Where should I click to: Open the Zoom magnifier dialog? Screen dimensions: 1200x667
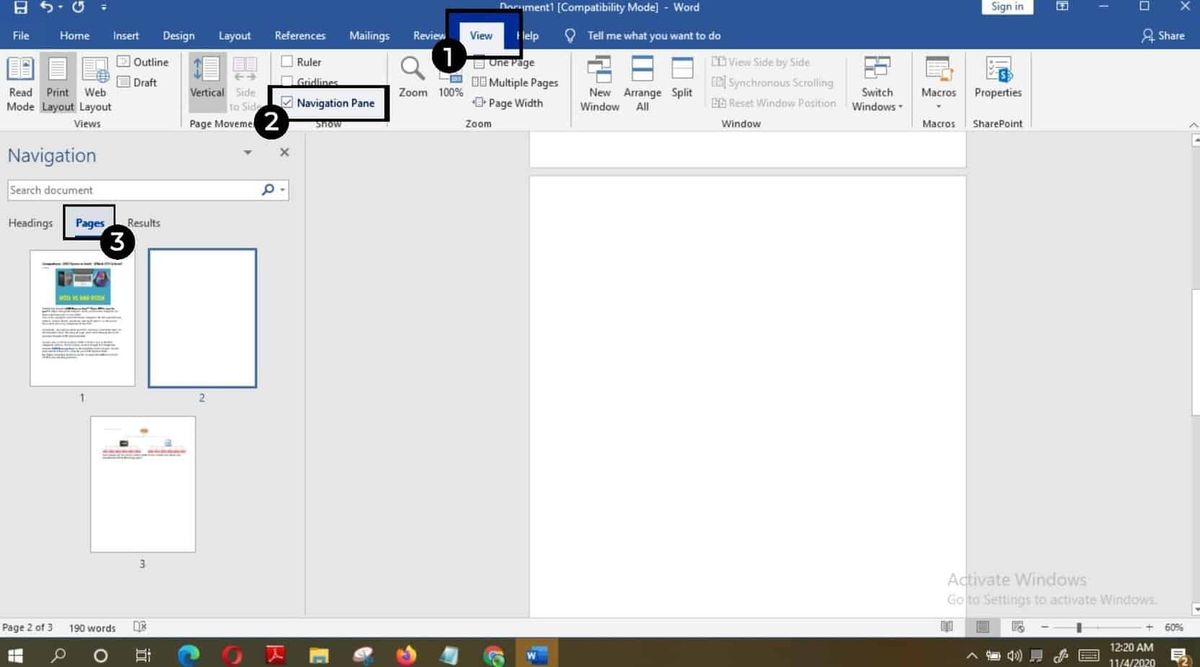(x=413, y=77)
